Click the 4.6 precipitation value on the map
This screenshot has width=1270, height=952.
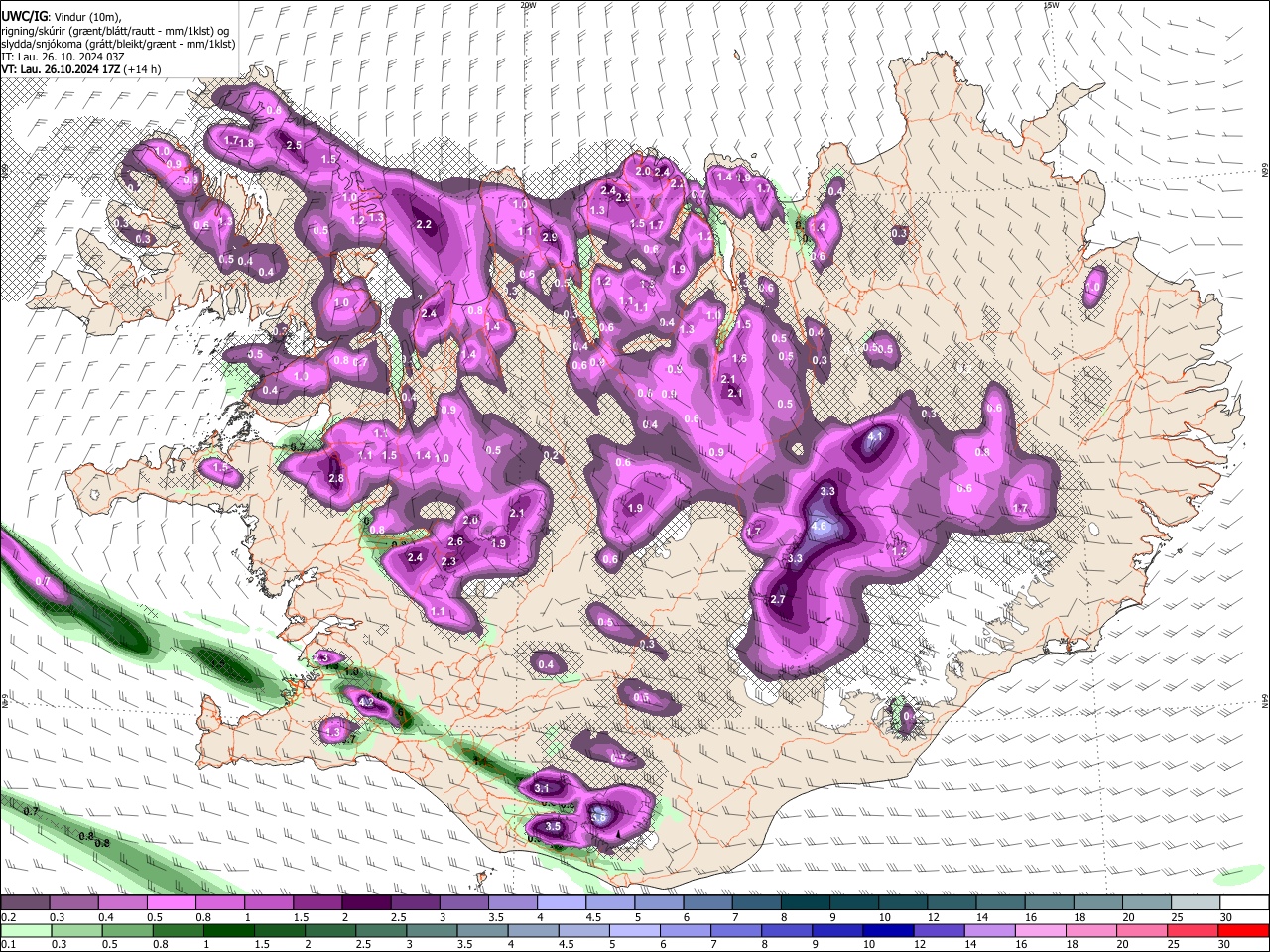point(819,527)
